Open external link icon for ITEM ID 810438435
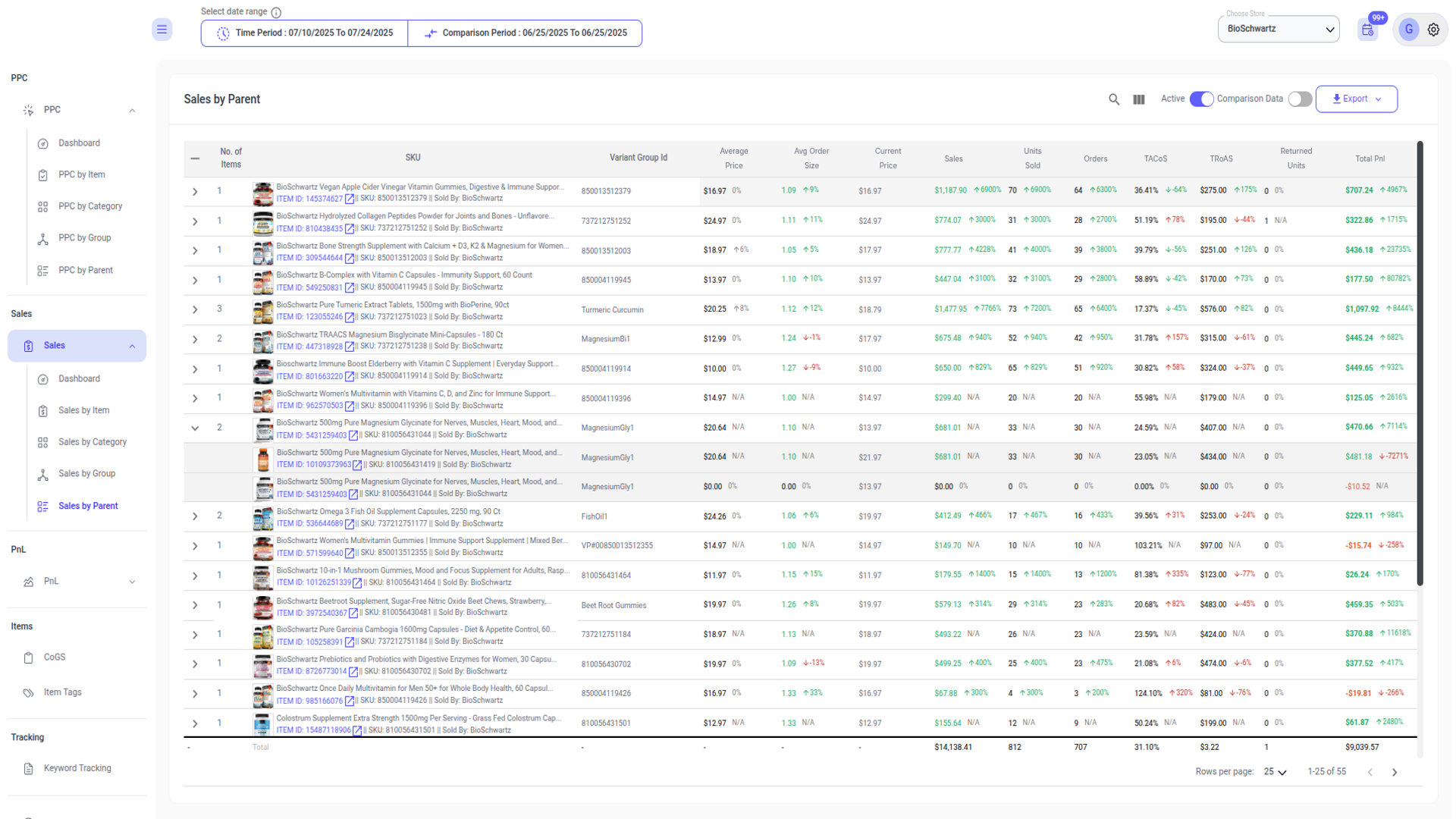The height and width of the screenshot is (819, 1456). [x=350, y=229]
